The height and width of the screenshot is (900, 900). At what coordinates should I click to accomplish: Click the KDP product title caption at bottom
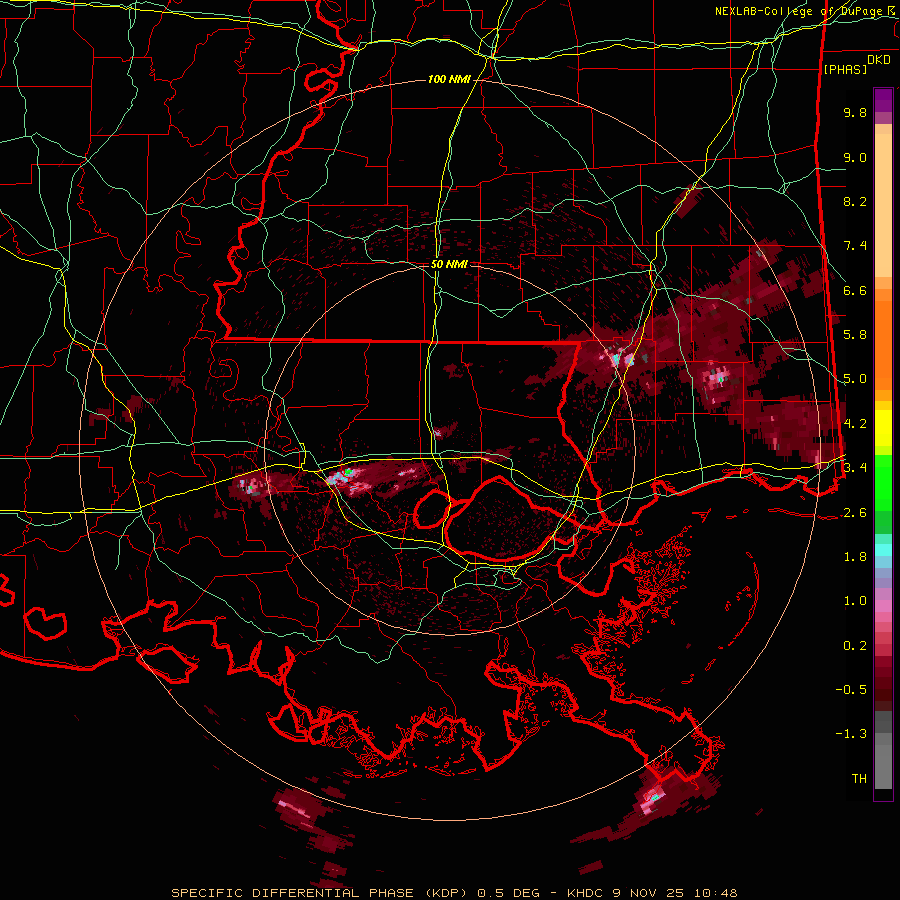(x=454, y=893)
